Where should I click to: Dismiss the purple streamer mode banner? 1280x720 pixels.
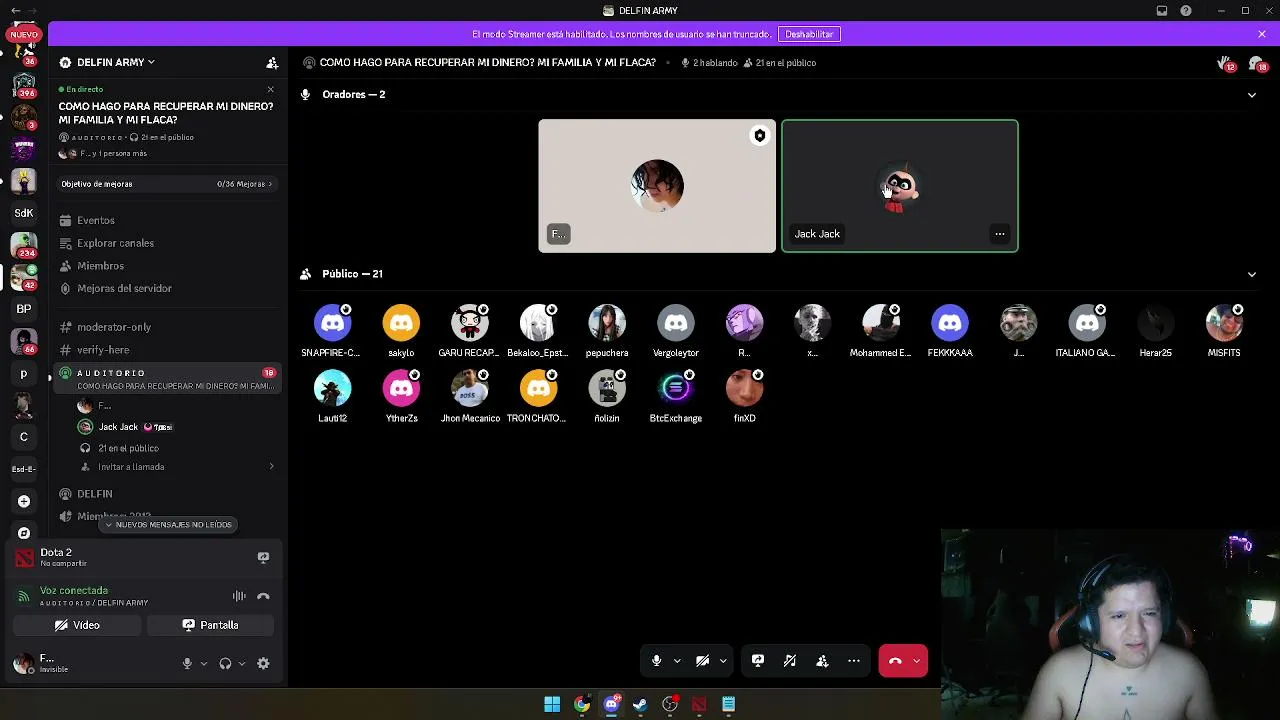1262,34
